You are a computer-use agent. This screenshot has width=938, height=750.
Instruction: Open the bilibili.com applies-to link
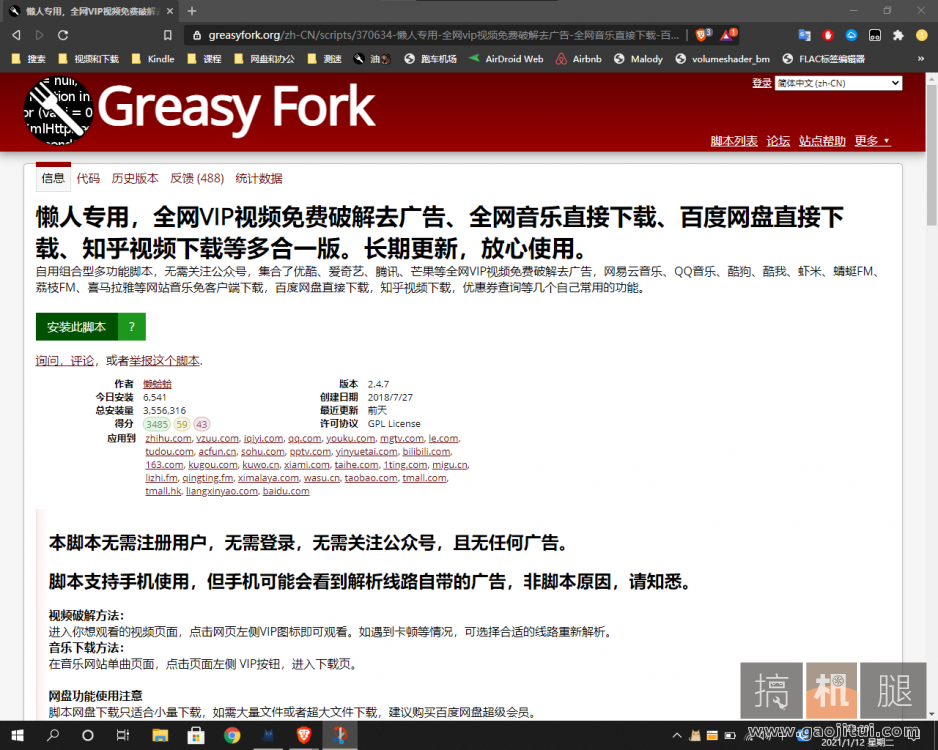click(426, 452)
